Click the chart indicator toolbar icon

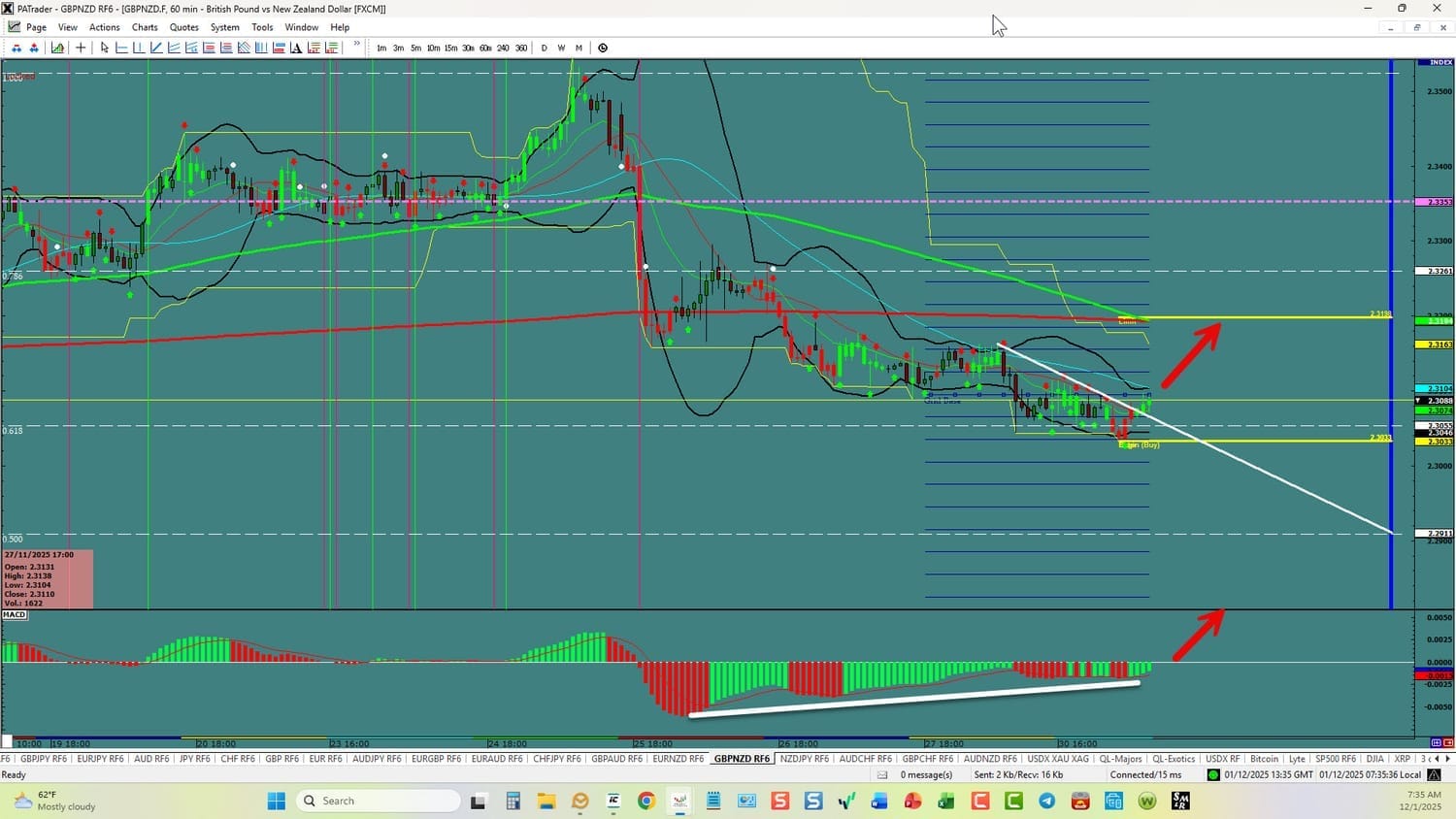coord(58,48)
